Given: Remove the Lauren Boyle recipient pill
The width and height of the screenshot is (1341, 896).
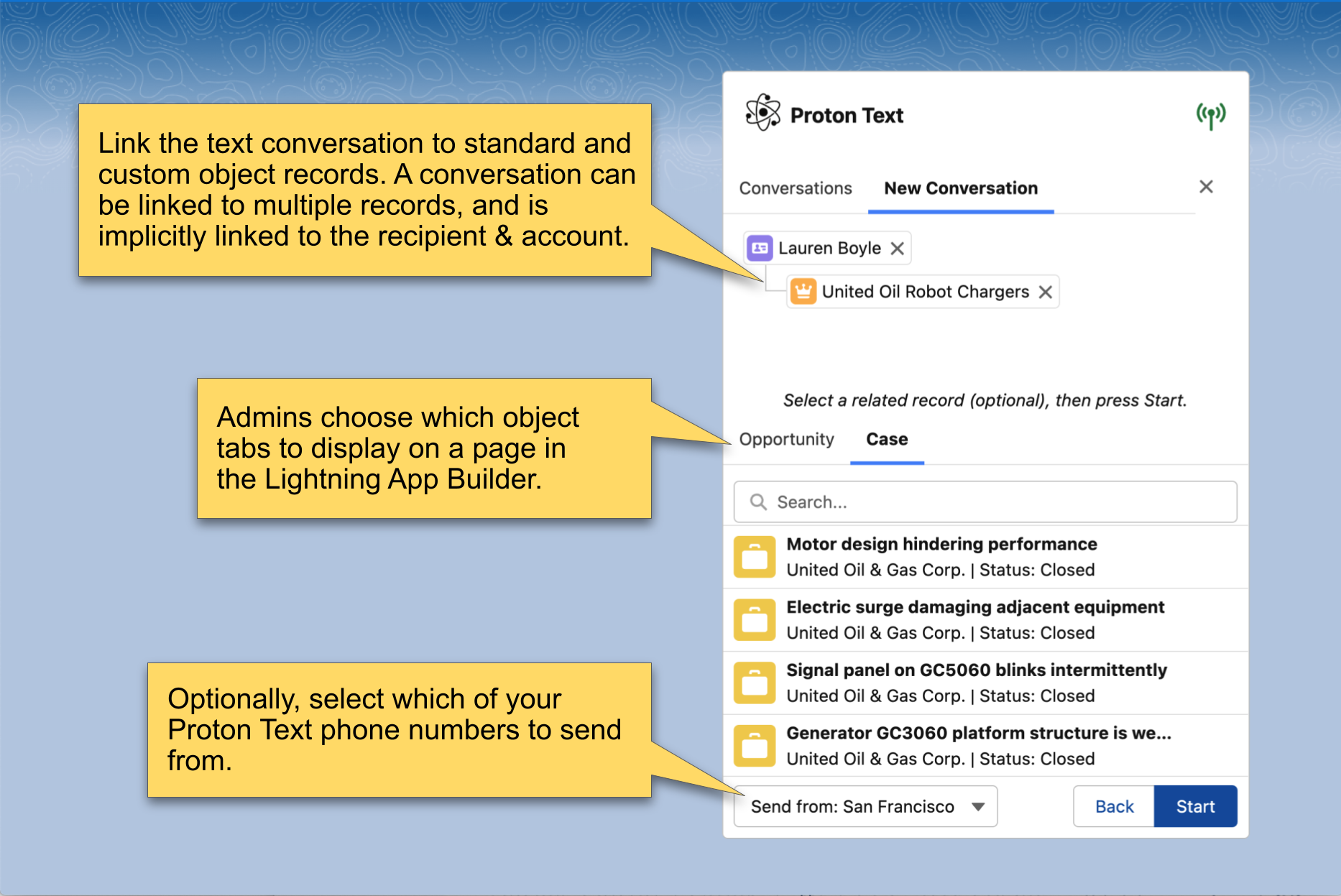Looking at the screenshot, I should [x=897, y=249].
